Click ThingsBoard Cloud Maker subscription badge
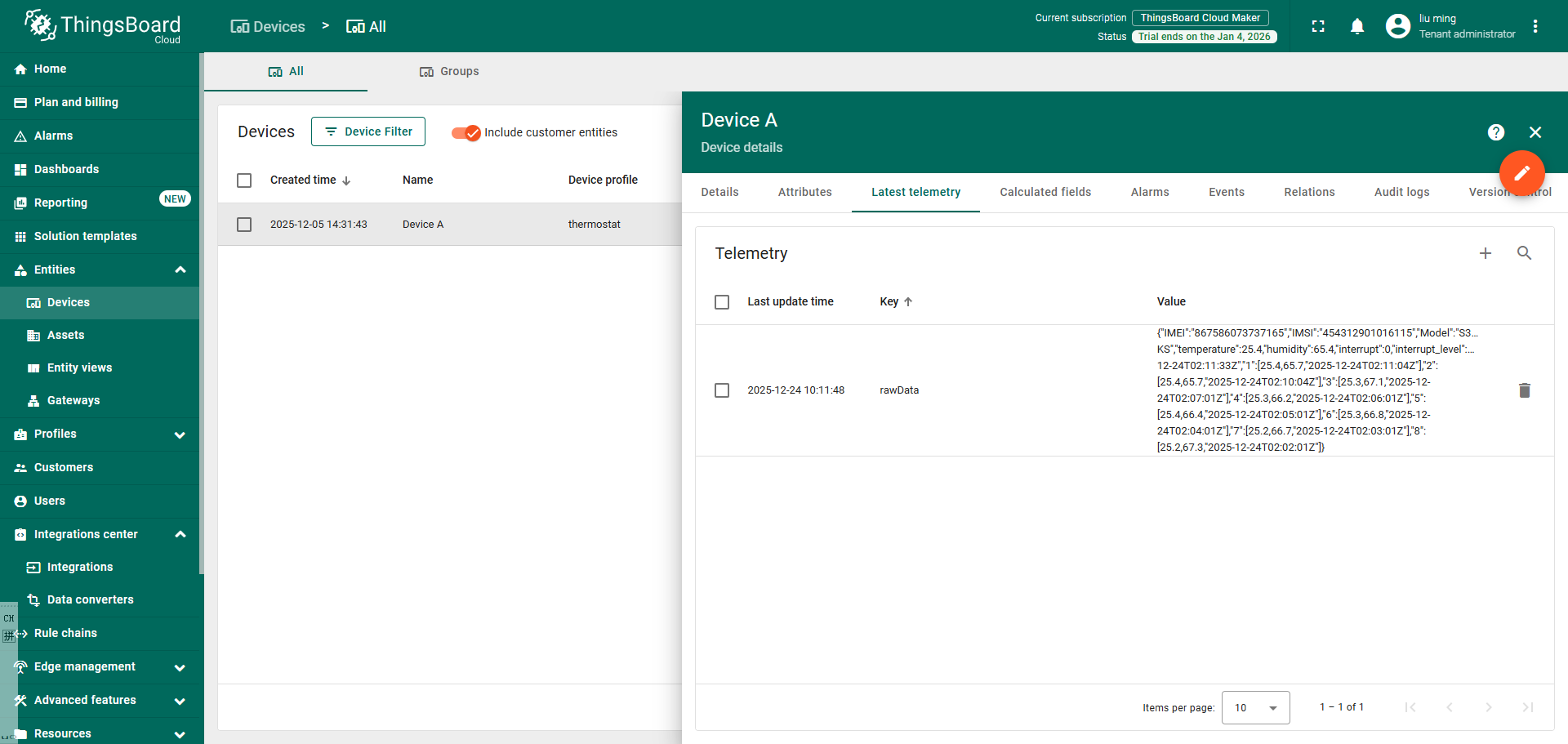This screenshot has height=744, width=1568. [x=1200, y=18]
